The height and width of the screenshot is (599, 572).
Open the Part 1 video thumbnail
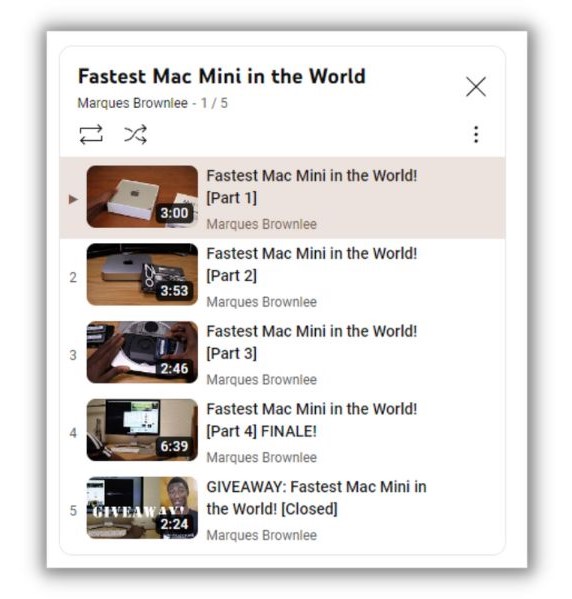(142, 197)
